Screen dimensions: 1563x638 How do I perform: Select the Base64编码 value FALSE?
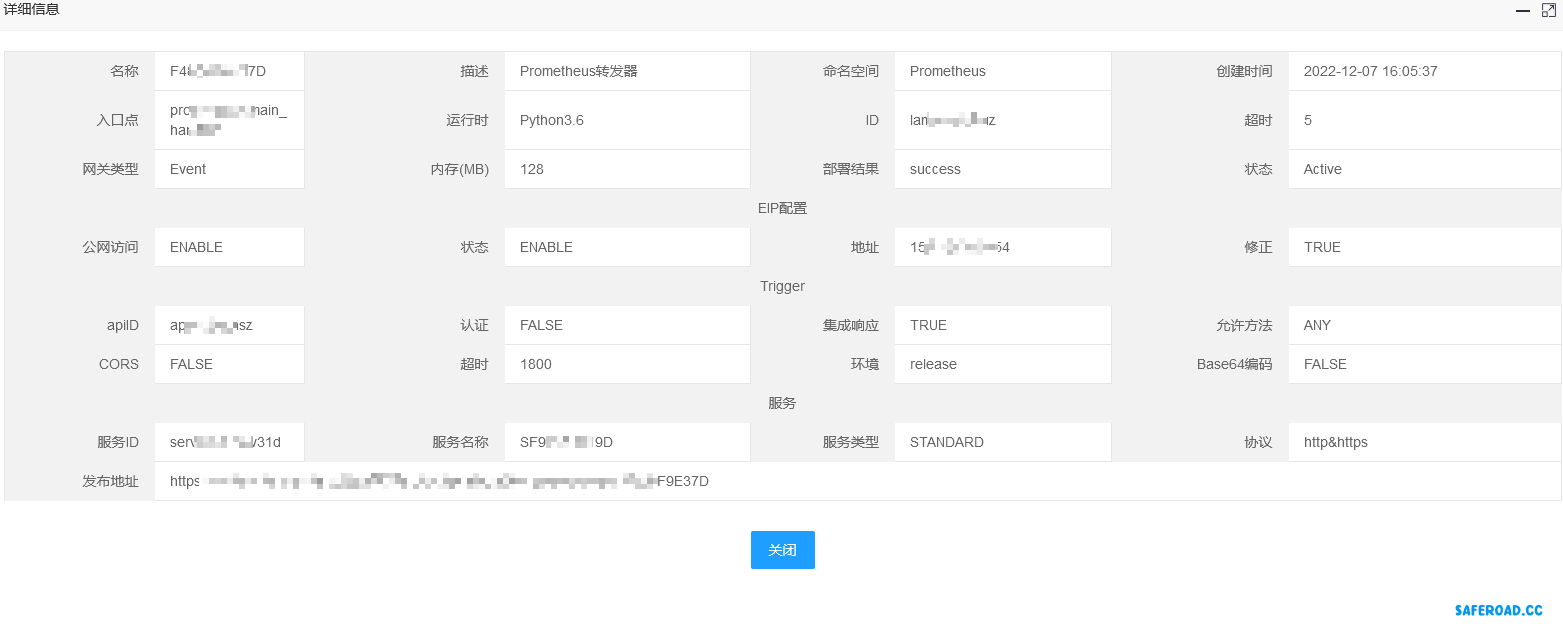(1325, 364)
